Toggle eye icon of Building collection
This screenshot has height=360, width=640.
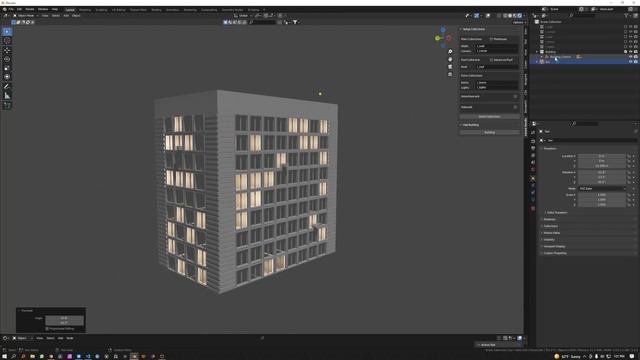click(x=630, y=52)
